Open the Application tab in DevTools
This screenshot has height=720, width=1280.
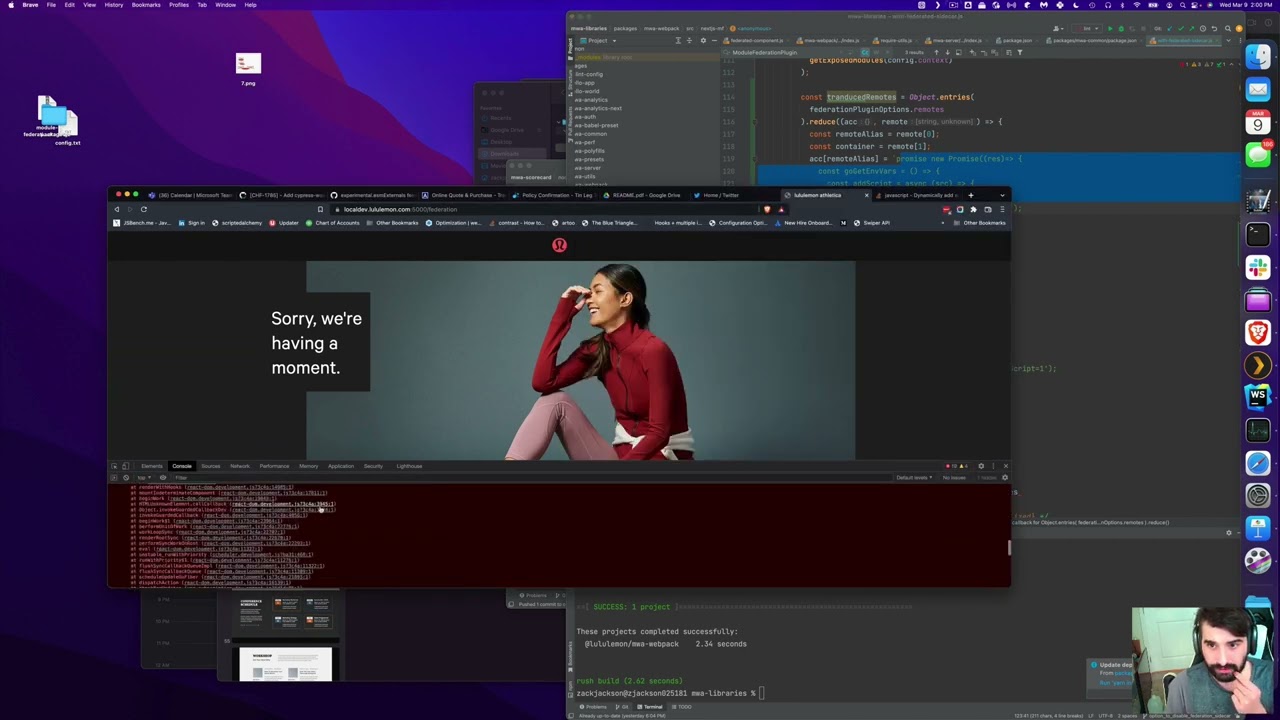(x=341, y=466)
